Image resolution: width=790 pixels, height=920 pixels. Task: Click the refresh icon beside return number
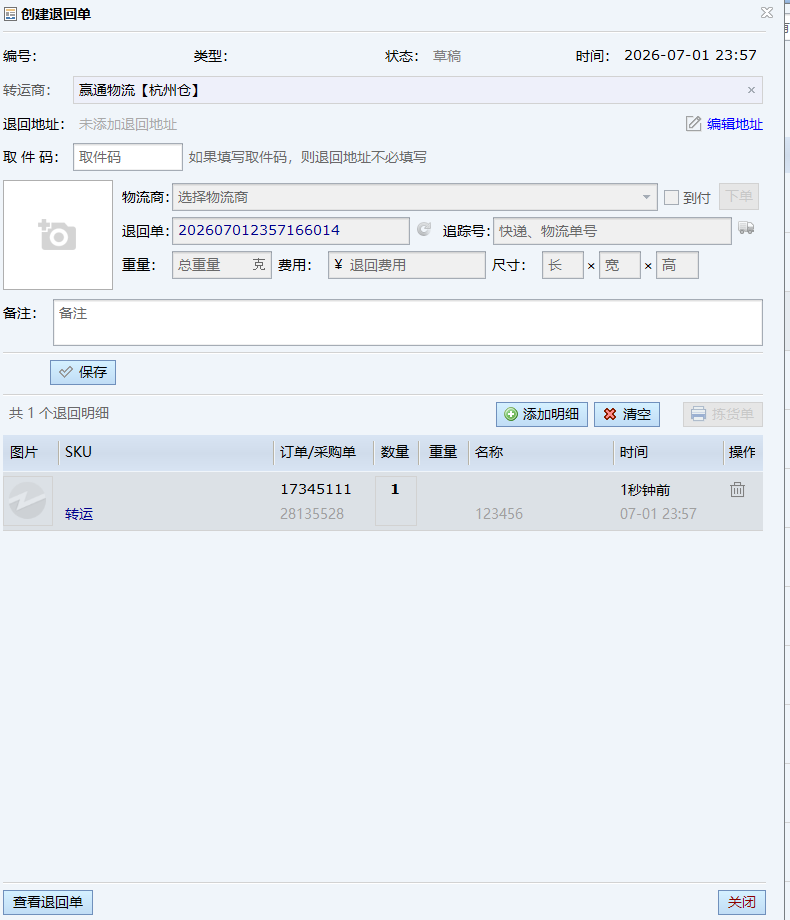424,229
